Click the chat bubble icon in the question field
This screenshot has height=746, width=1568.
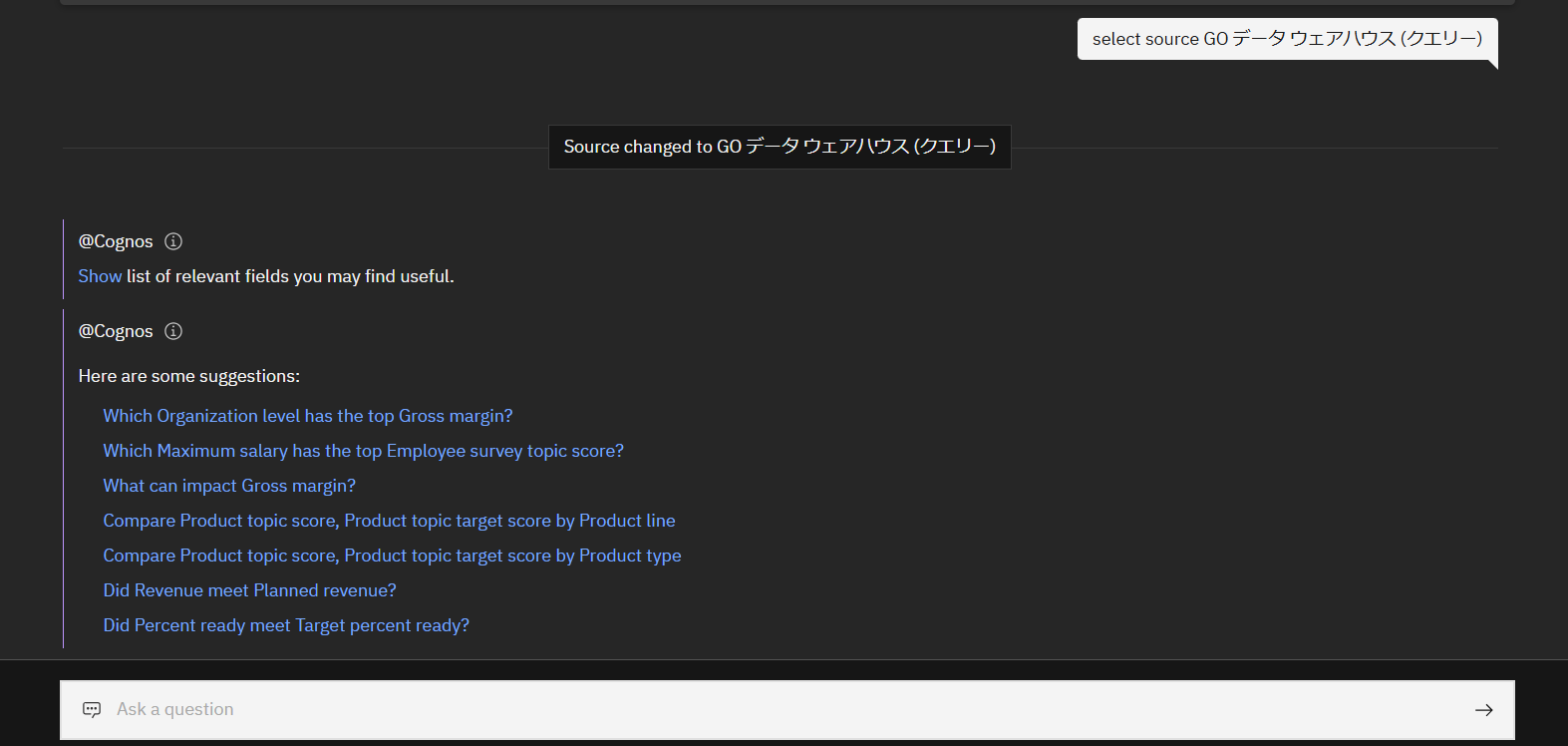point(91,709)
